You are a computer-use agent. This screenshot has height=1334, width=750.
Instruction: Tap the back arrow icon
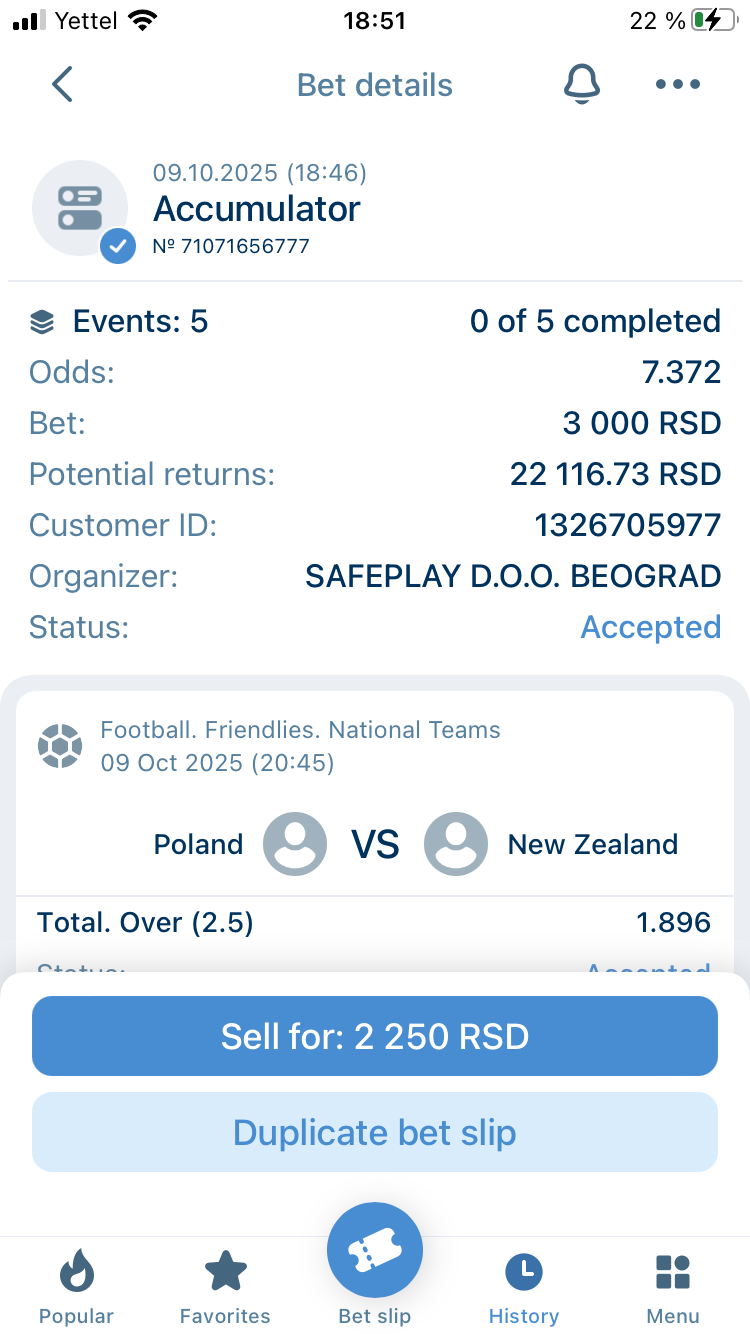(62, 85)
